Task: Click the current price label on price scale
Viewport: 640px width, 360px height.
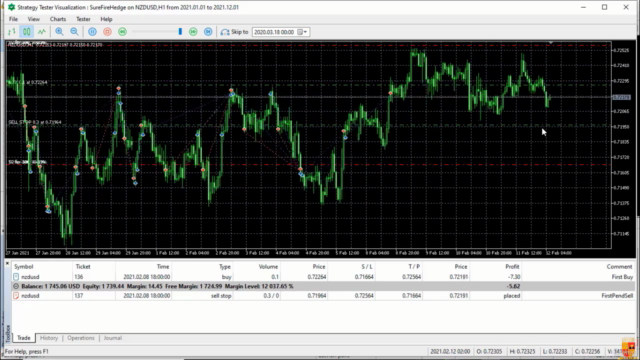Action: coord(622,97)
